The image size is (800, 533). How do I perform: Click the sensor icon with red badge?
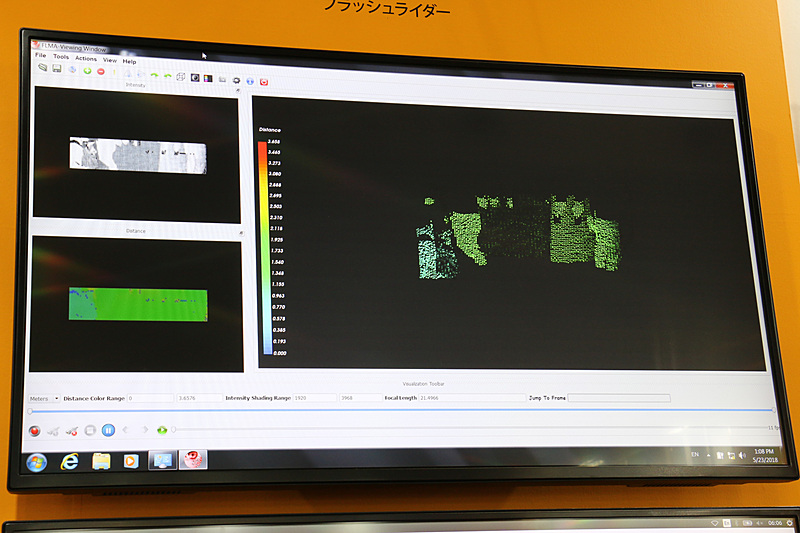point(71,432)
